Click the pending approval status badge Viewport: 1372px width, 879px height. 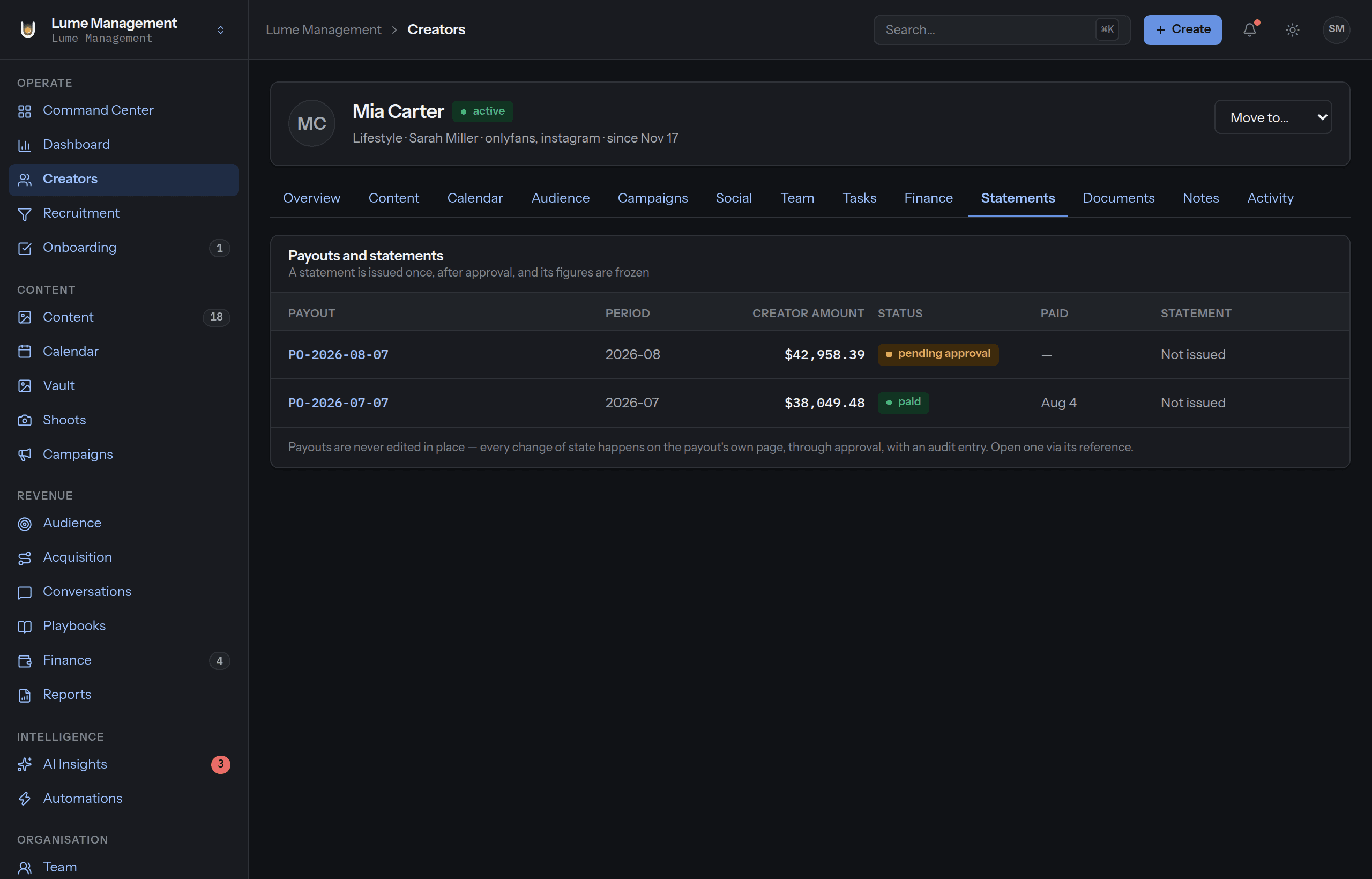click(938, 354)
